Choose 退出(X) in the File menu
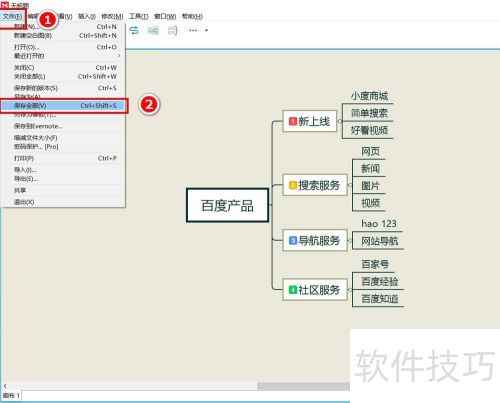This screenshot has height=403, width=500. point(63,202)
